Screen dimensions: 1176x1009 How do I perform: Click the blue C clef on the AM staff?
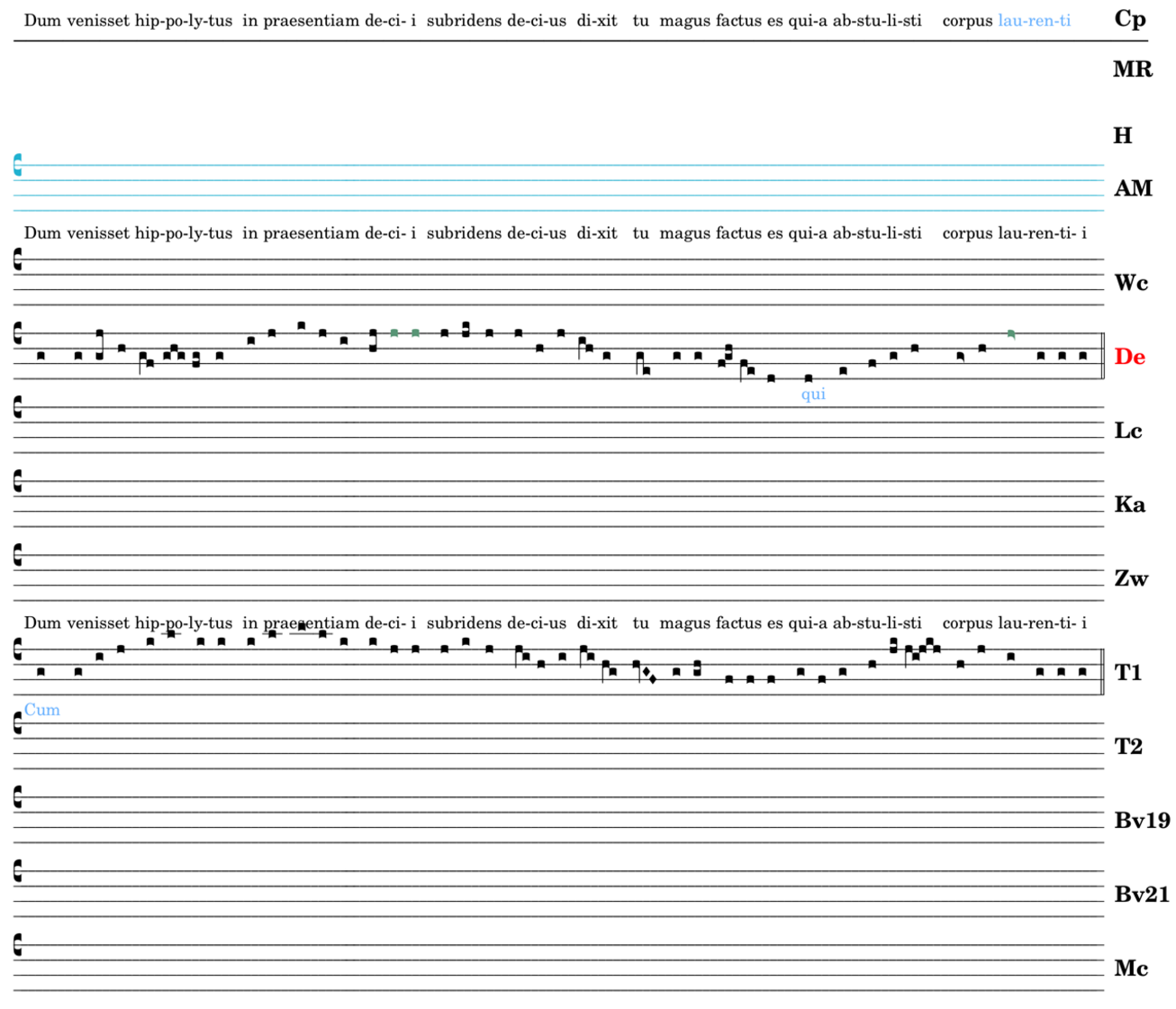18,165
